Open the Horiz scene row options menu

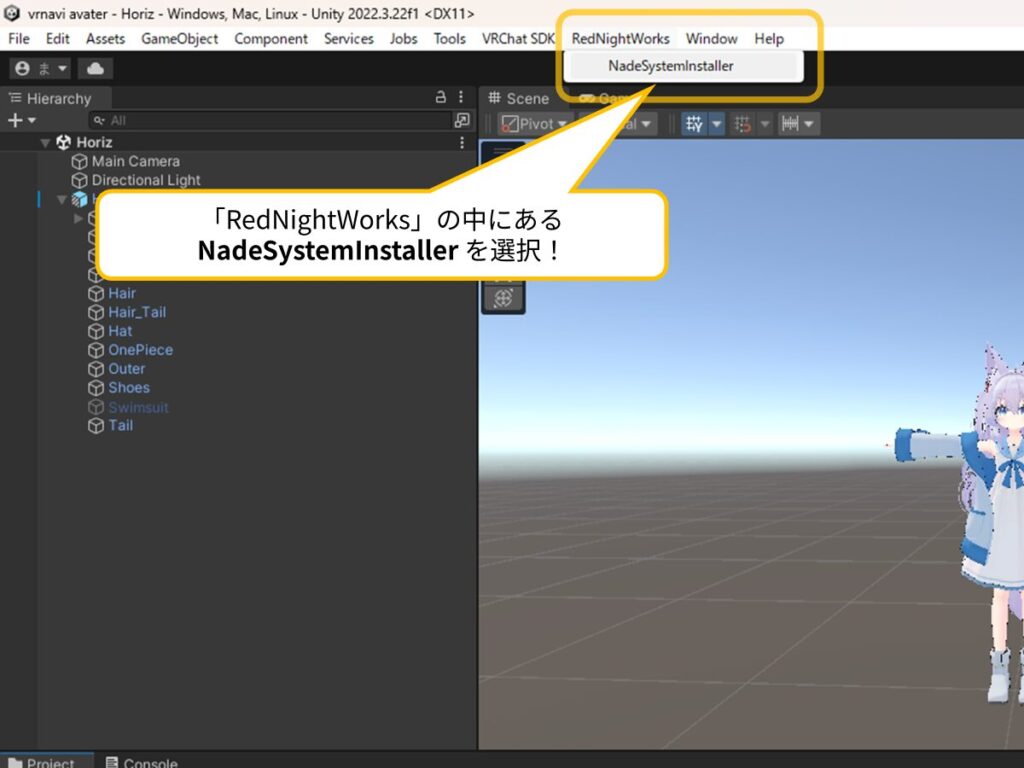(x=462, y=143)
